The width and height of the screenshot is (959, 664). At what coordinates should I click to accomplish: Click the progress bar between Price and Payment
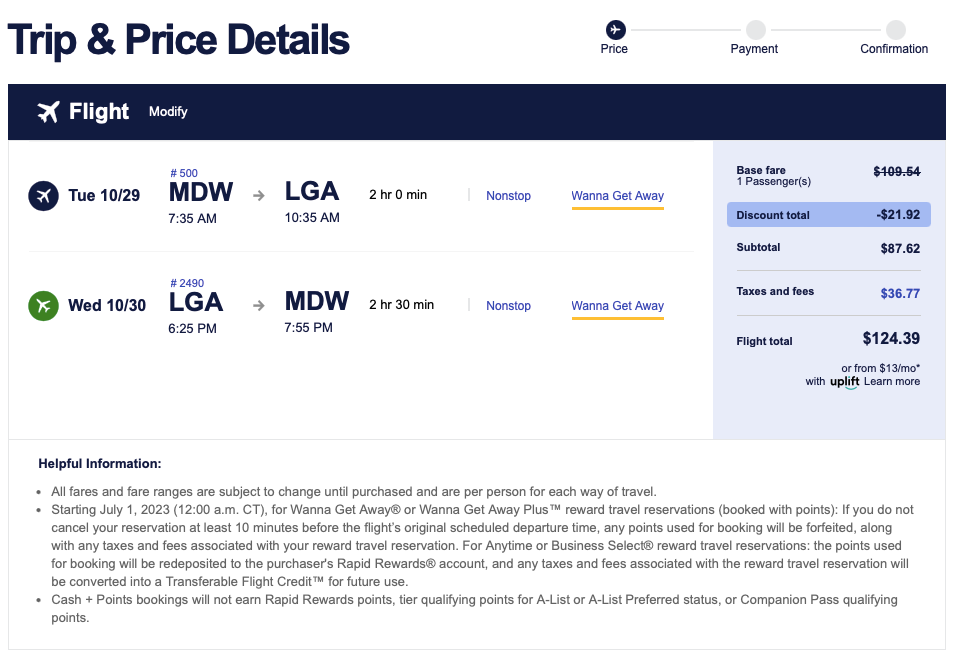(x=684, y=29)
